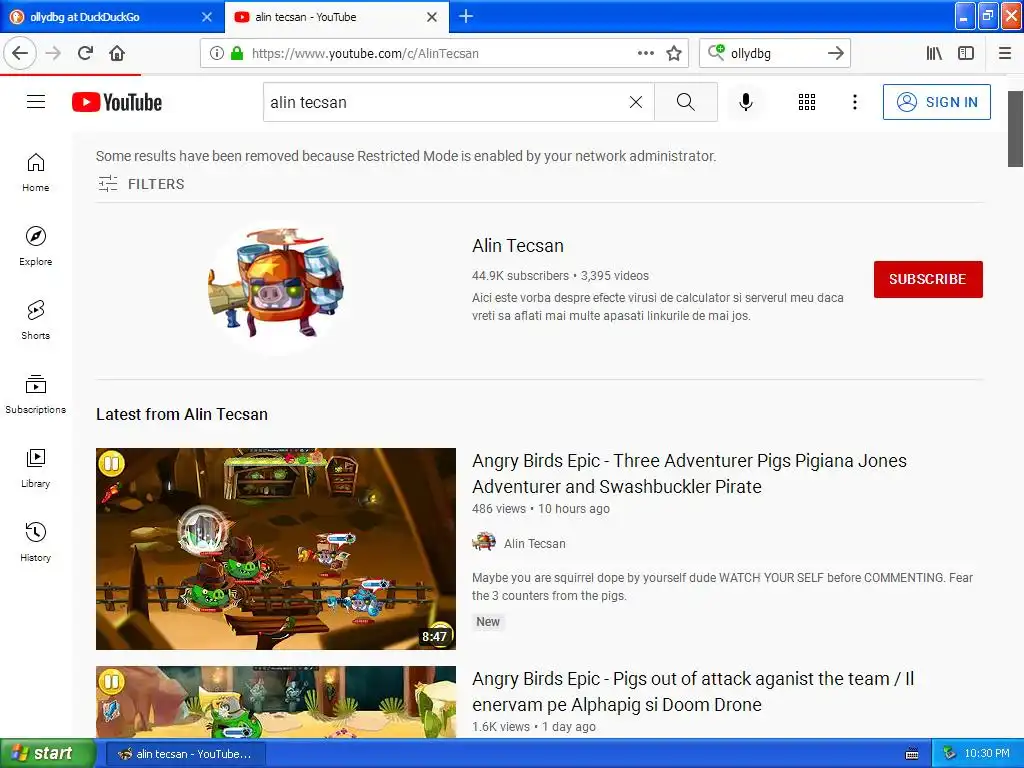Start voice search with microphone icon
This screenshot has height=768, width=1024.
coord(746,102)
